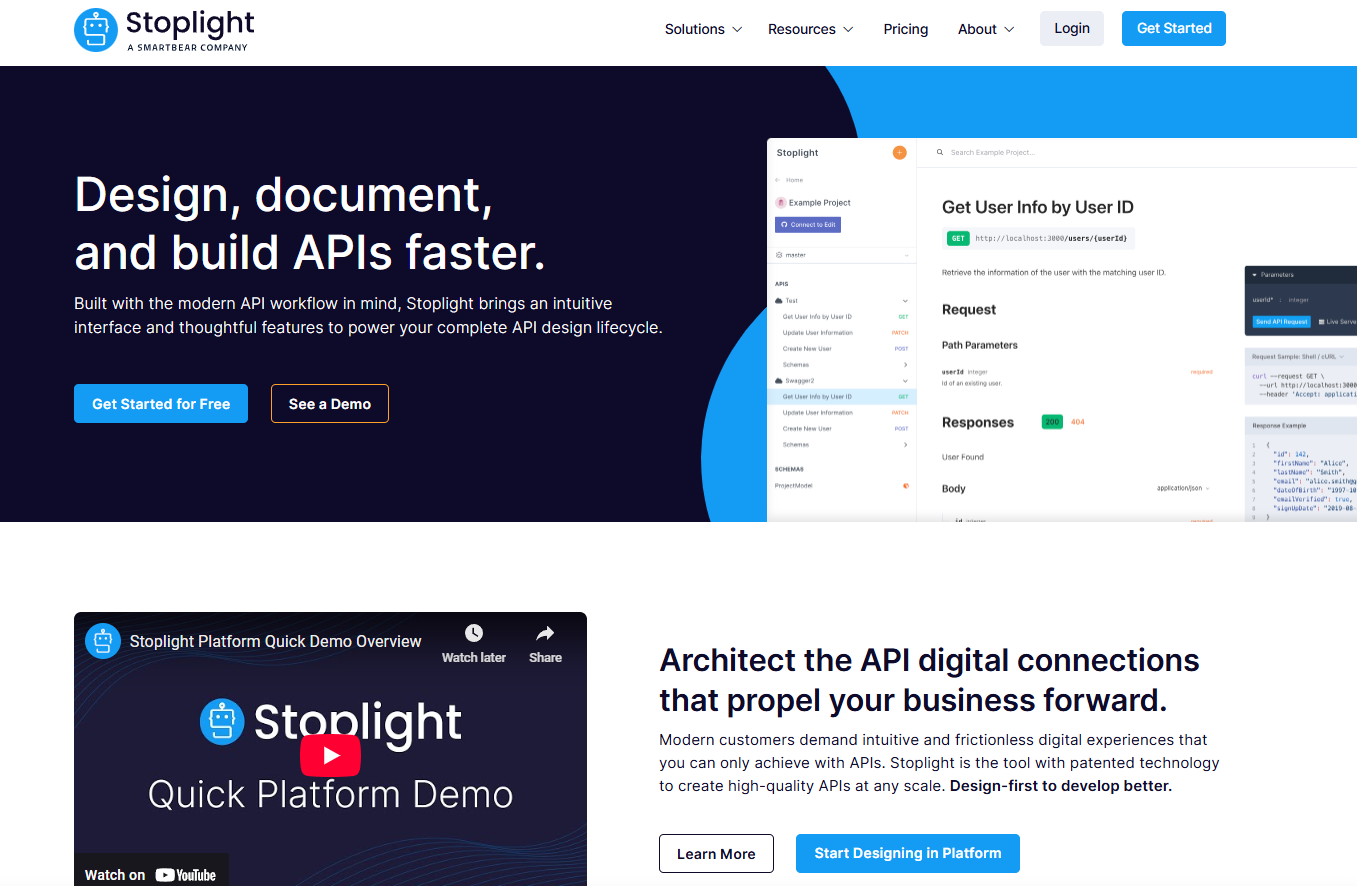This screenshot has width=1357, height=886.
Task: Click the Learn More button
Action: (716, 853)
